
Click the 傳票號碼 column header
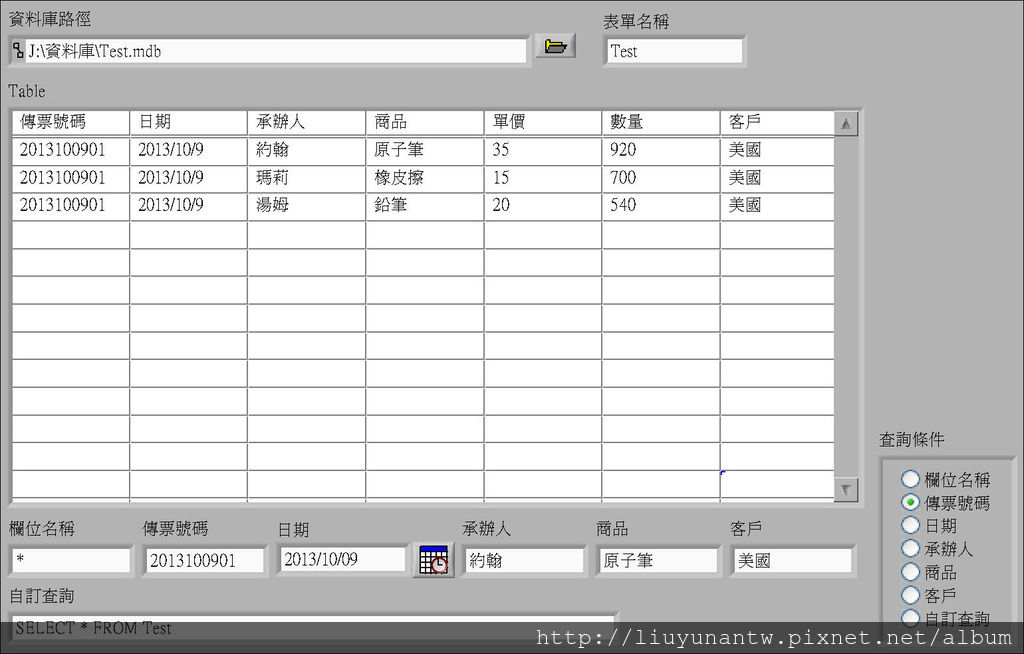point(71,122)
